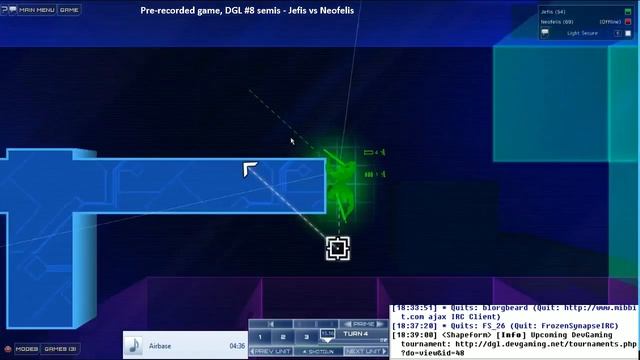This screenshot has width=640, height=360.
Task: Rewind timeline to start with skip-back button
Action: 271,324
